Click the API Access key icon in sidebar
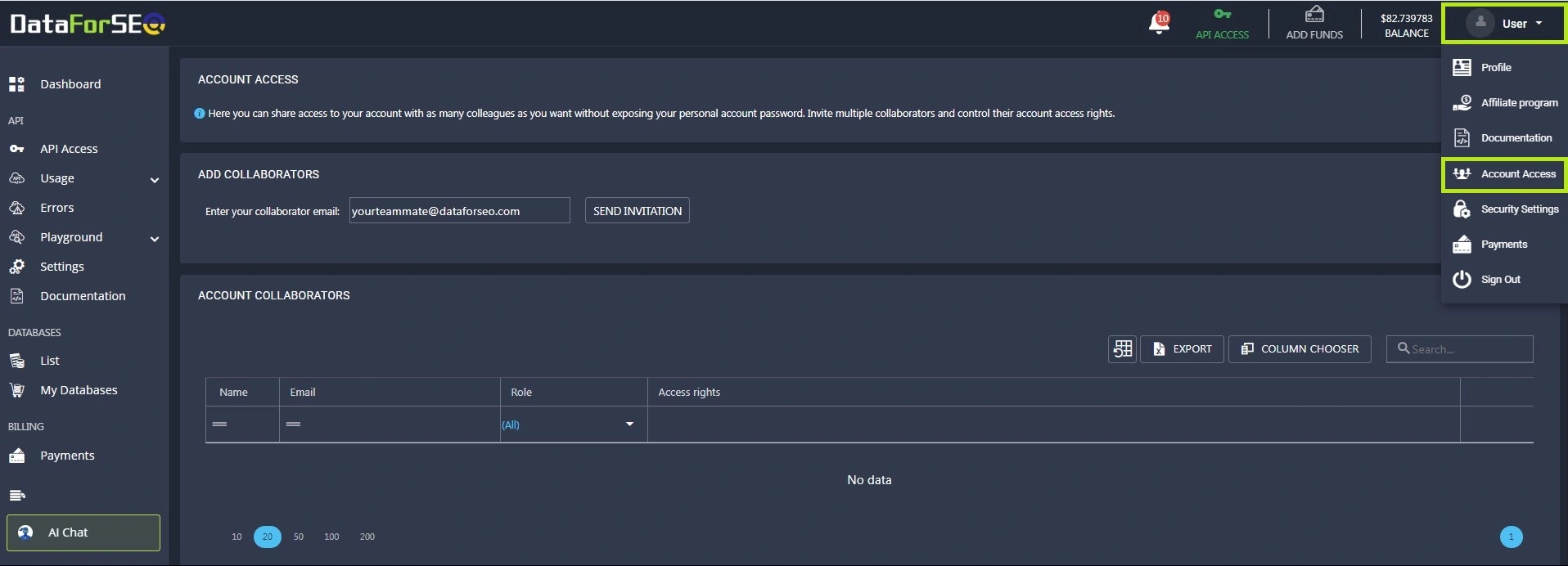 pos(16,149)
